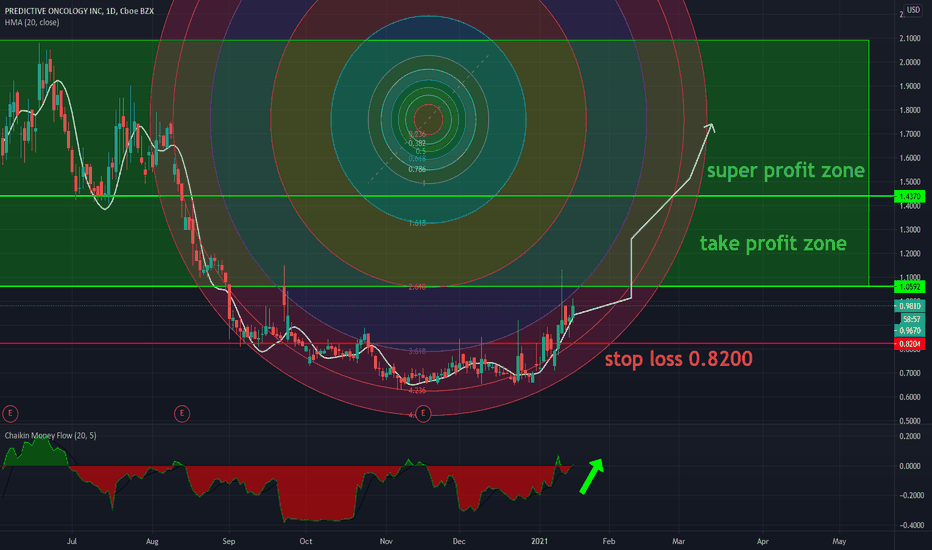The image size is (932, 550).
Task: Select the 'take profit zone' text annotation
Action: (773, 243)
